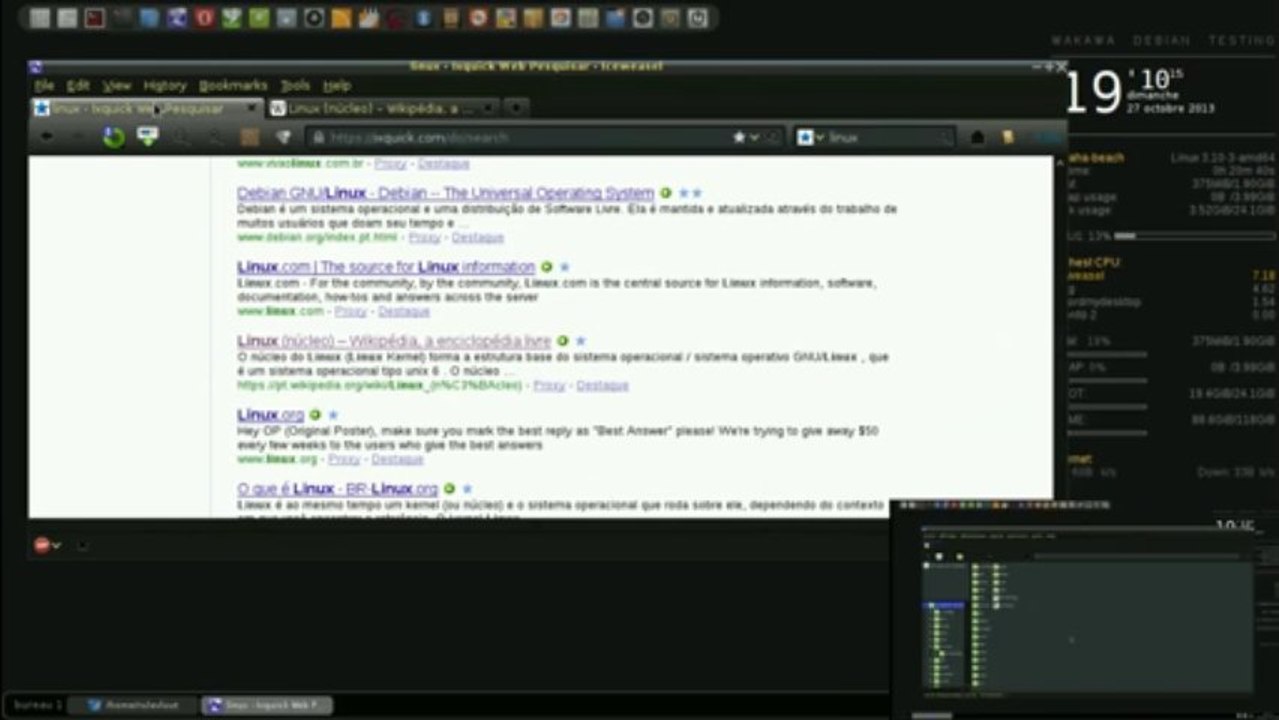Open a new tab with plus button
The image size is (1279, 720).
[x=515, y=107]
